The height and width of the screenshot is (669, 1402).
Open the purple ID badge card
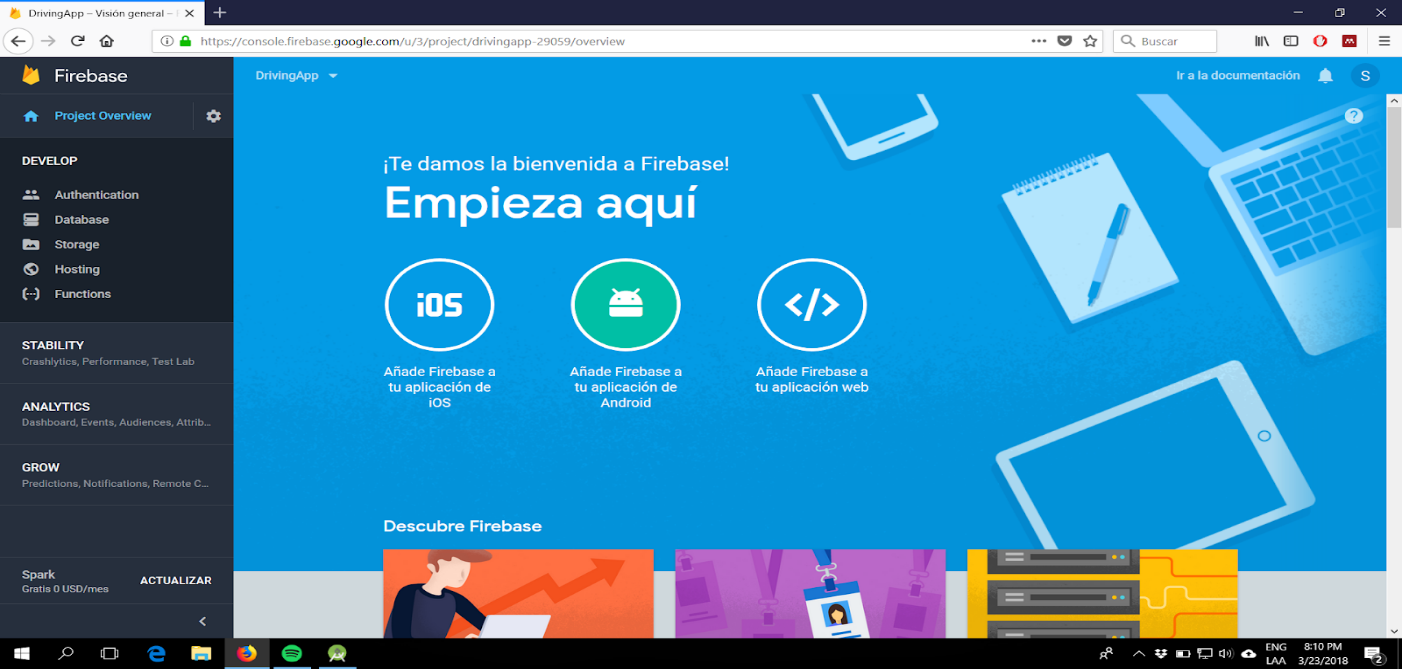coord(810,594)
